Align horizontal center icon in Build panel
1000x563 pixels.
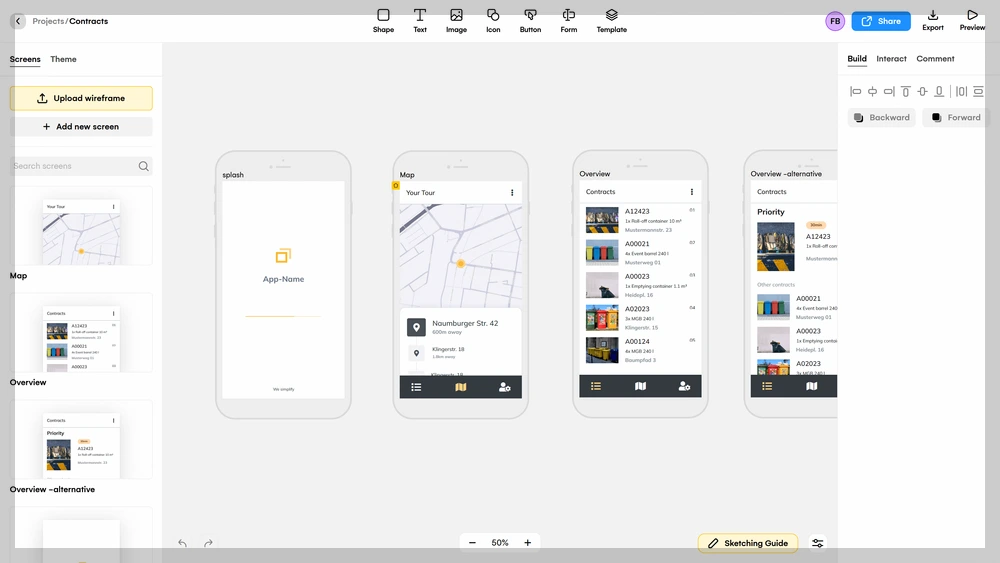872,91
